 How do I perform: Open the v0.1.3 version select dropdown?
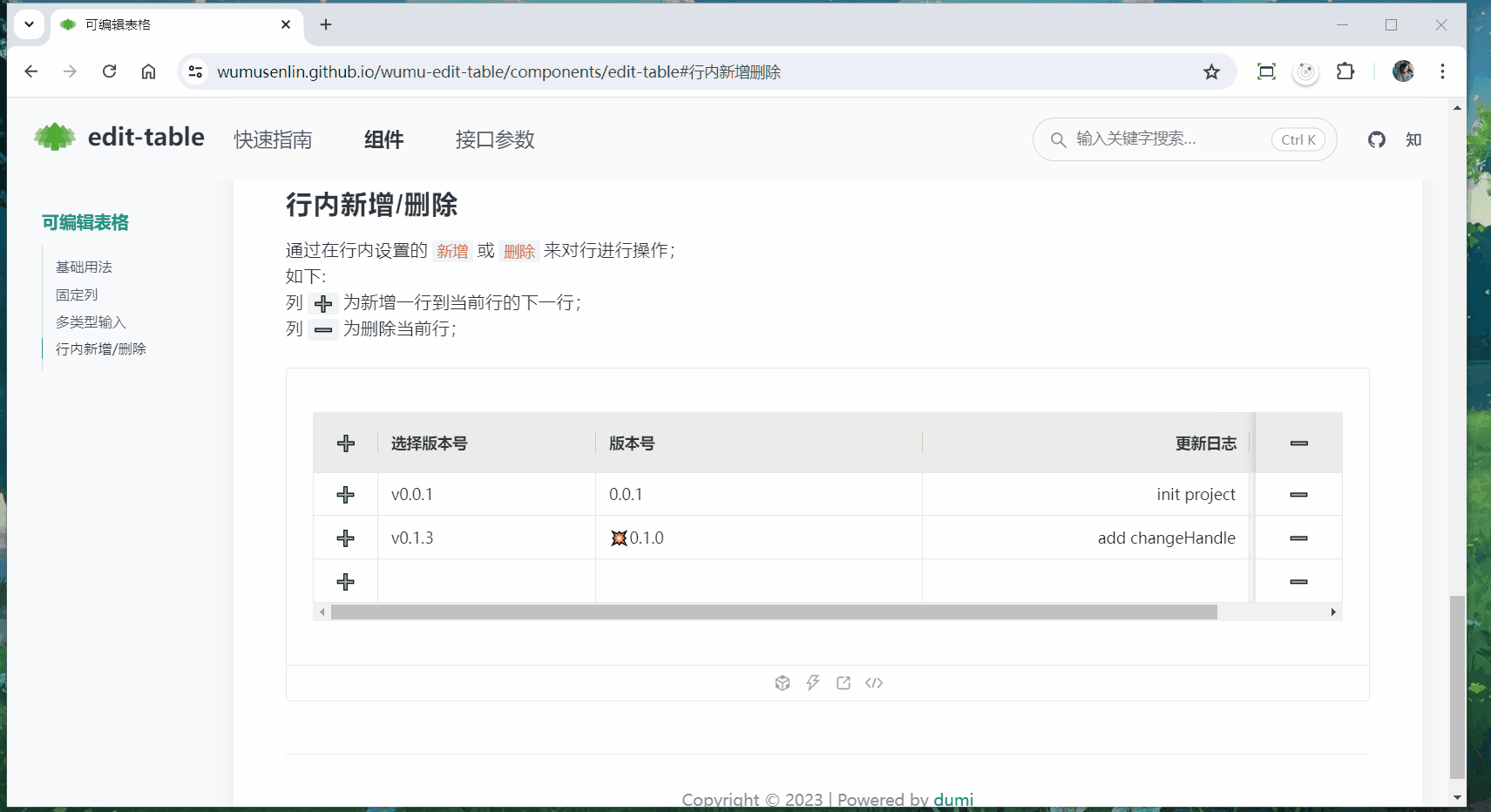[x=485, y=538]
